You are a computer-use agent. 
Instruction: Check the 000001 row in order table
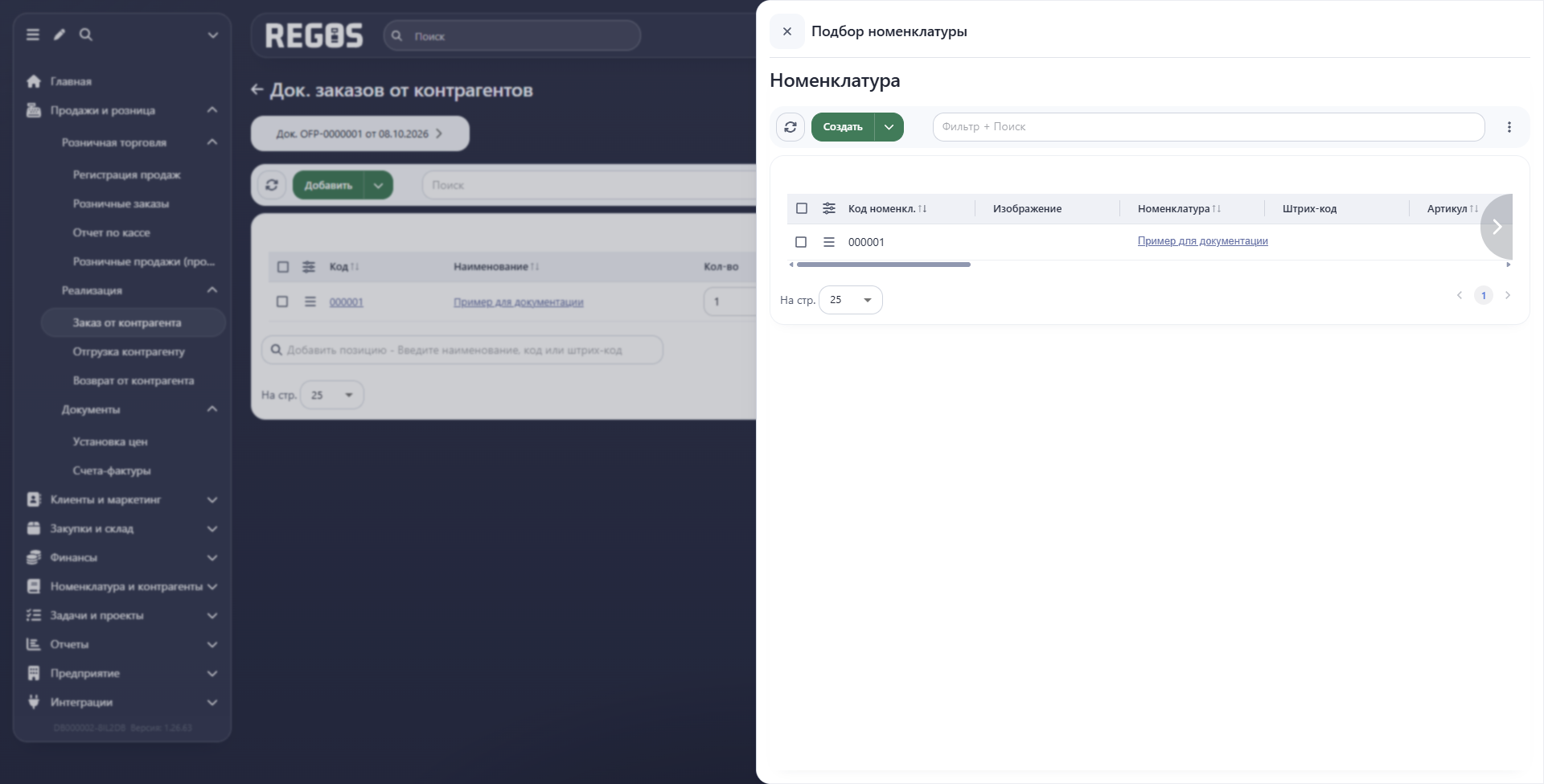coord(282,302)
